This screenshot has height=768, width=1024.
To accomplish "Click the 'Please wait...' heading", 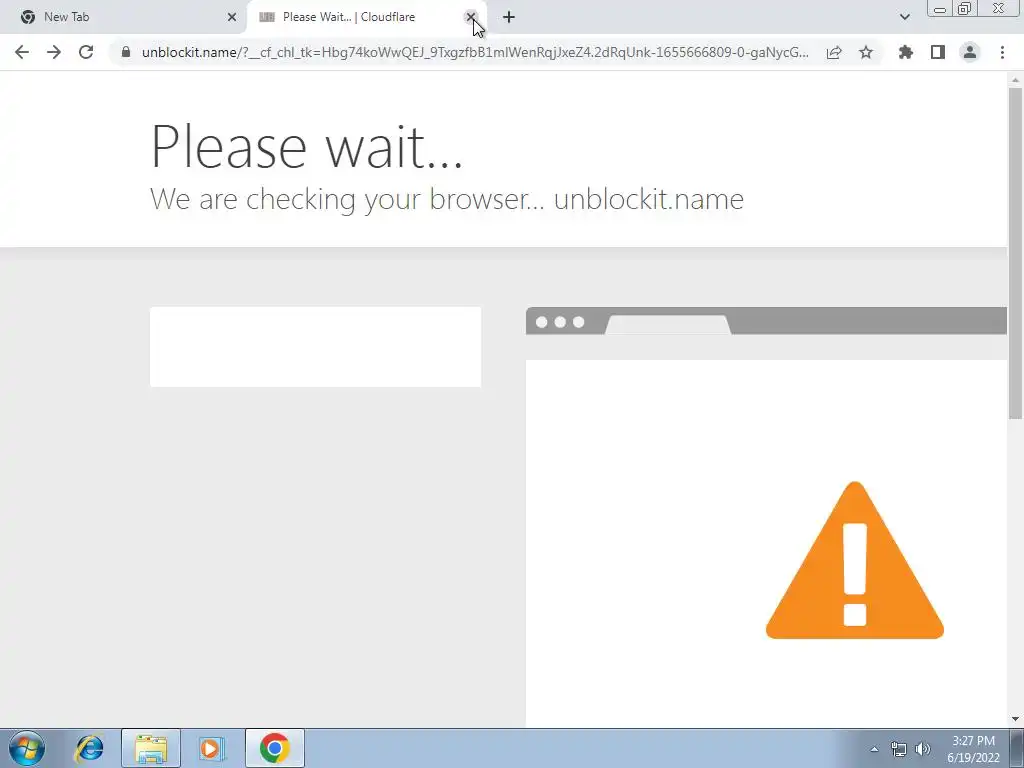I will pyautogui.click(x=306, y=146).
